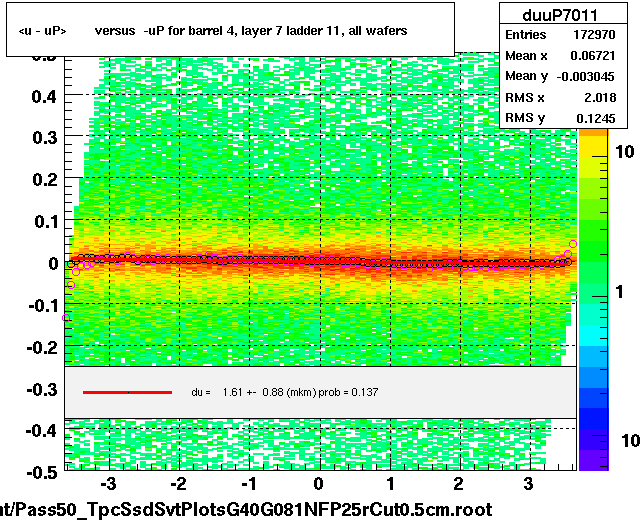640x523 pixels.
Task: Click the x-axis label 3
Action: click(x=529, y=484)
